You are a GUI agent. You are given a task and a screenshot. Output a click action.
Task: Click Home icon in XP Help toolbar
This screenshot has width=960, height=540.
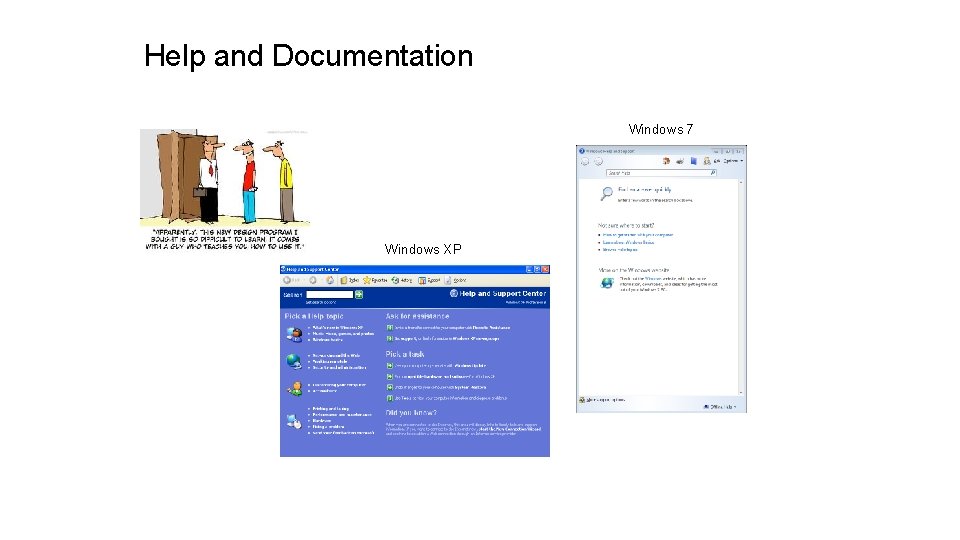329,280
